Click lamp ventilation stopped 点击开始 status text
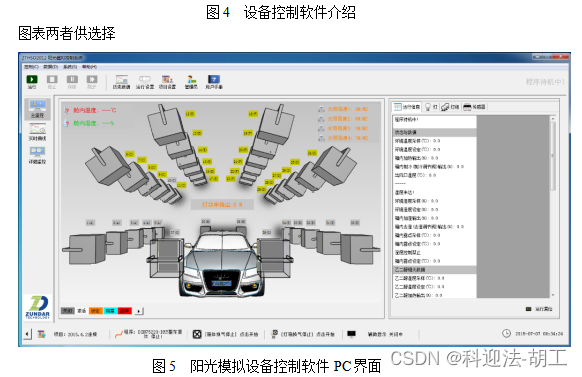Viewport: 582px width, 377px height. (x=307, y=334)
